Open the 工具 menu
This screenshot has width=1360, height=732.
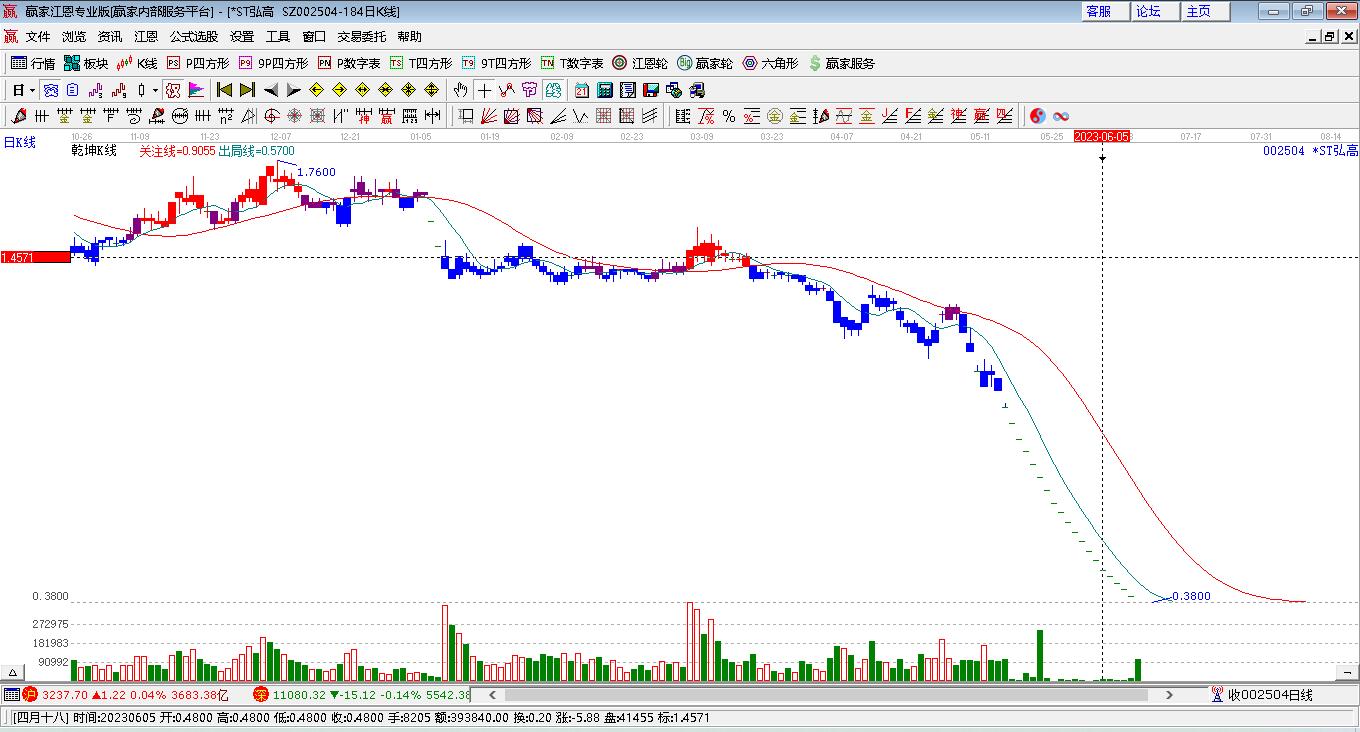pos(278,37)
